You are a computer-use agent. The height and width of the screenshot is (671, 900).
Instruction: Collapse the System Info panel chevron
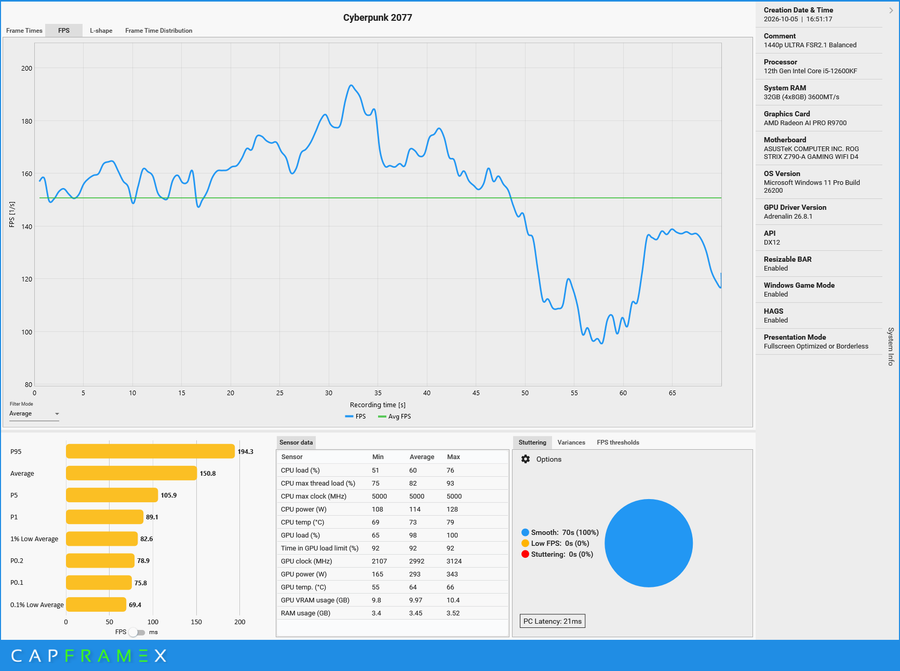point(891,10)
